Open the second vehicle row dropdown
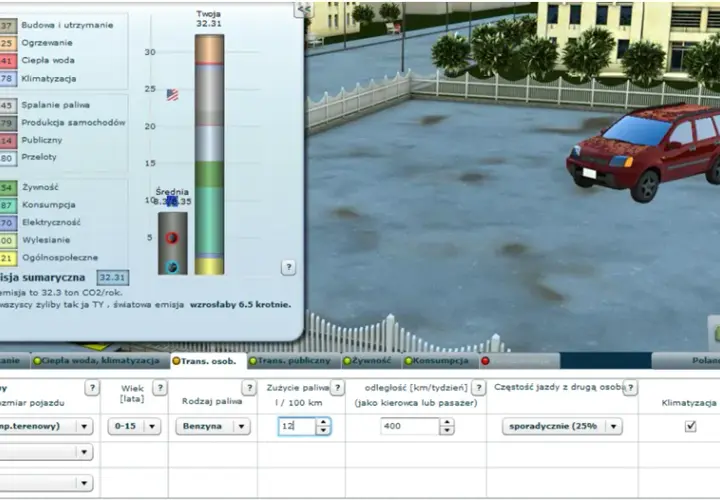Viewport: 720px width, 500px height. (x=46, y=452)
